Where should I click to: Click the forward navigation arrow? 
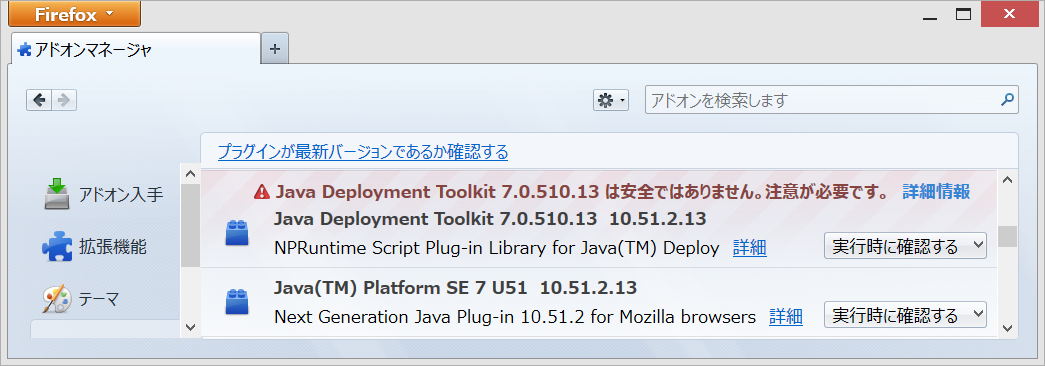point(64,100)
